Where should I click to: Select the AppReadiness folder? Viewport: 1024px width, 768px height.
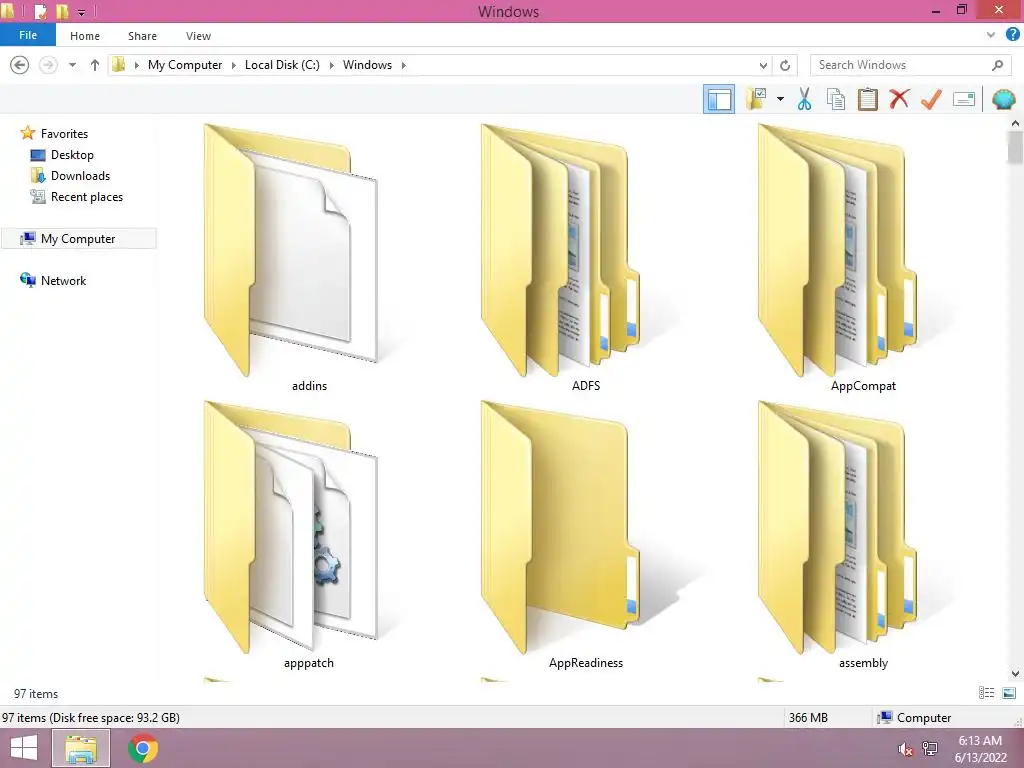[x=586, y=534]
